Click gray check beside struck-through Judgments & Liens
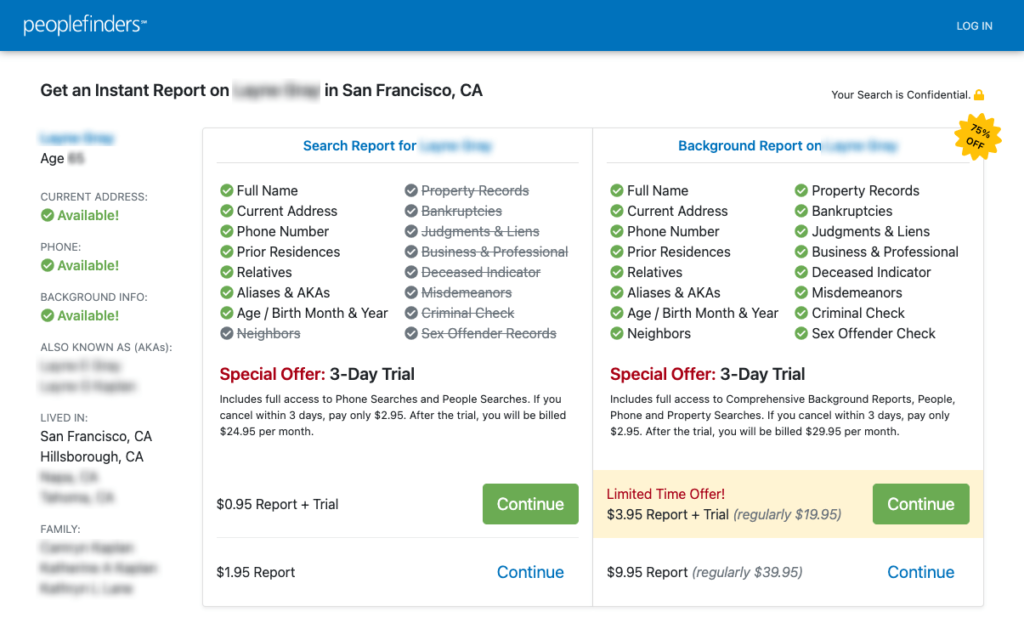This screenshot has height=640, width=1024. point(411,231)
